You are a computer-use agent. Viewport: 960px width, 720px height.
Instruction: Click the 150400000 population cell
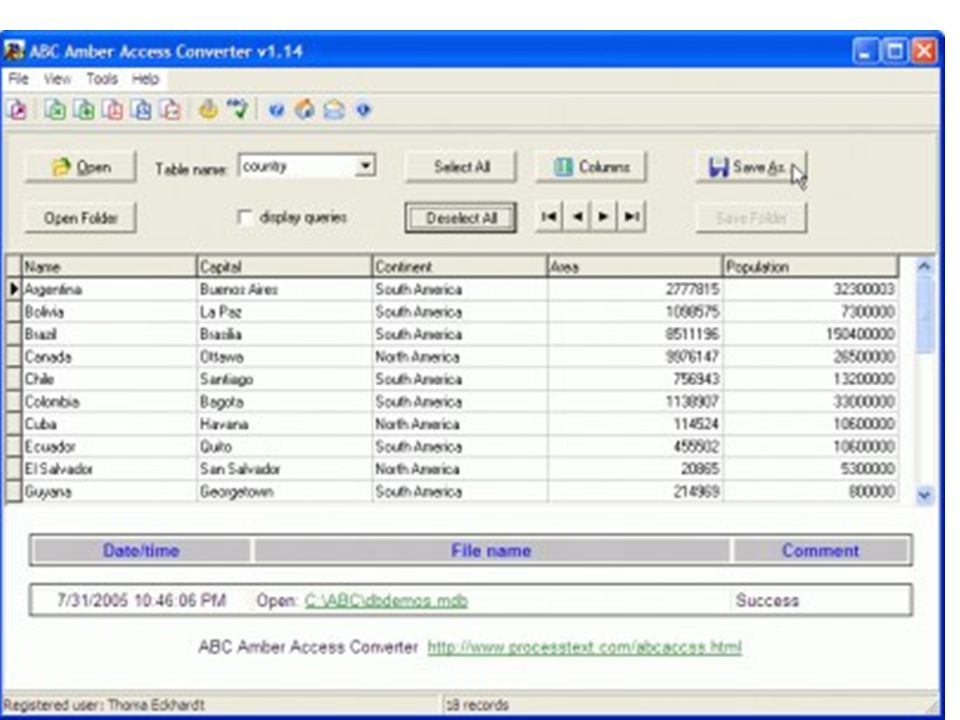coord(811,334)
